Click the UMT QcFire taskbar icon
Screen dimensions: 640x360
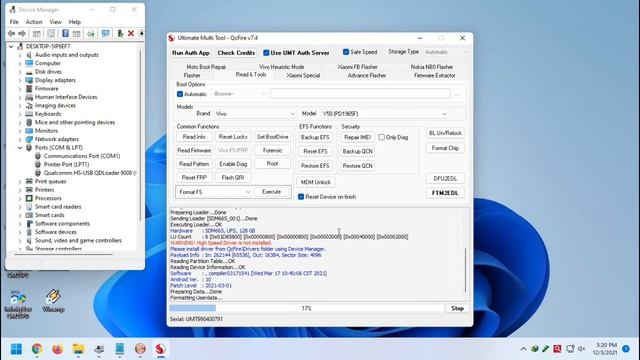click(160, 349)
